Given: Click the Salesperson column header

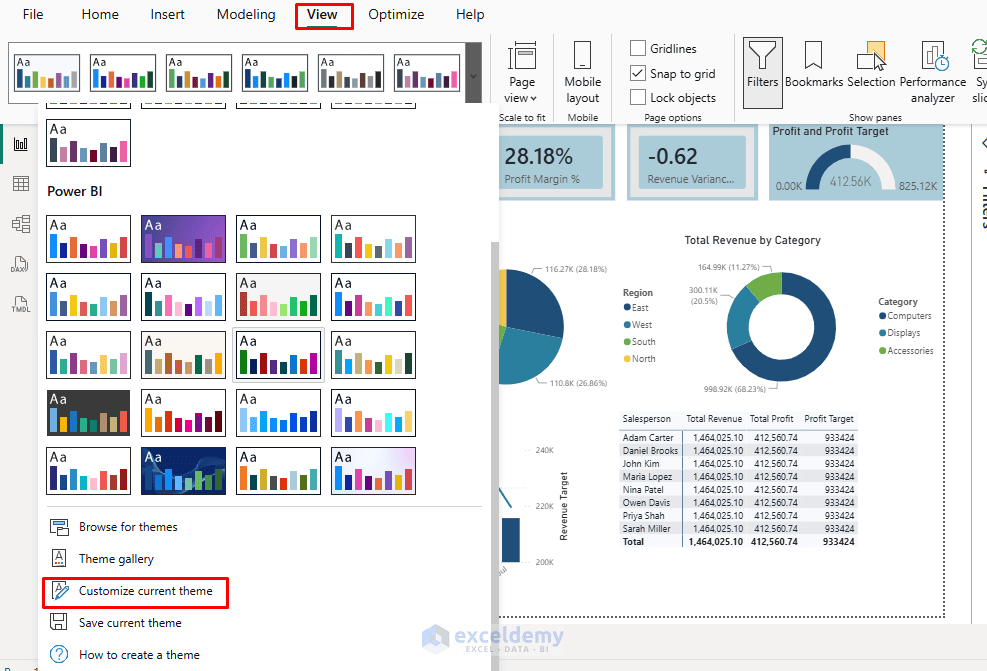Looking at the screenshot, I should point(646,419).
